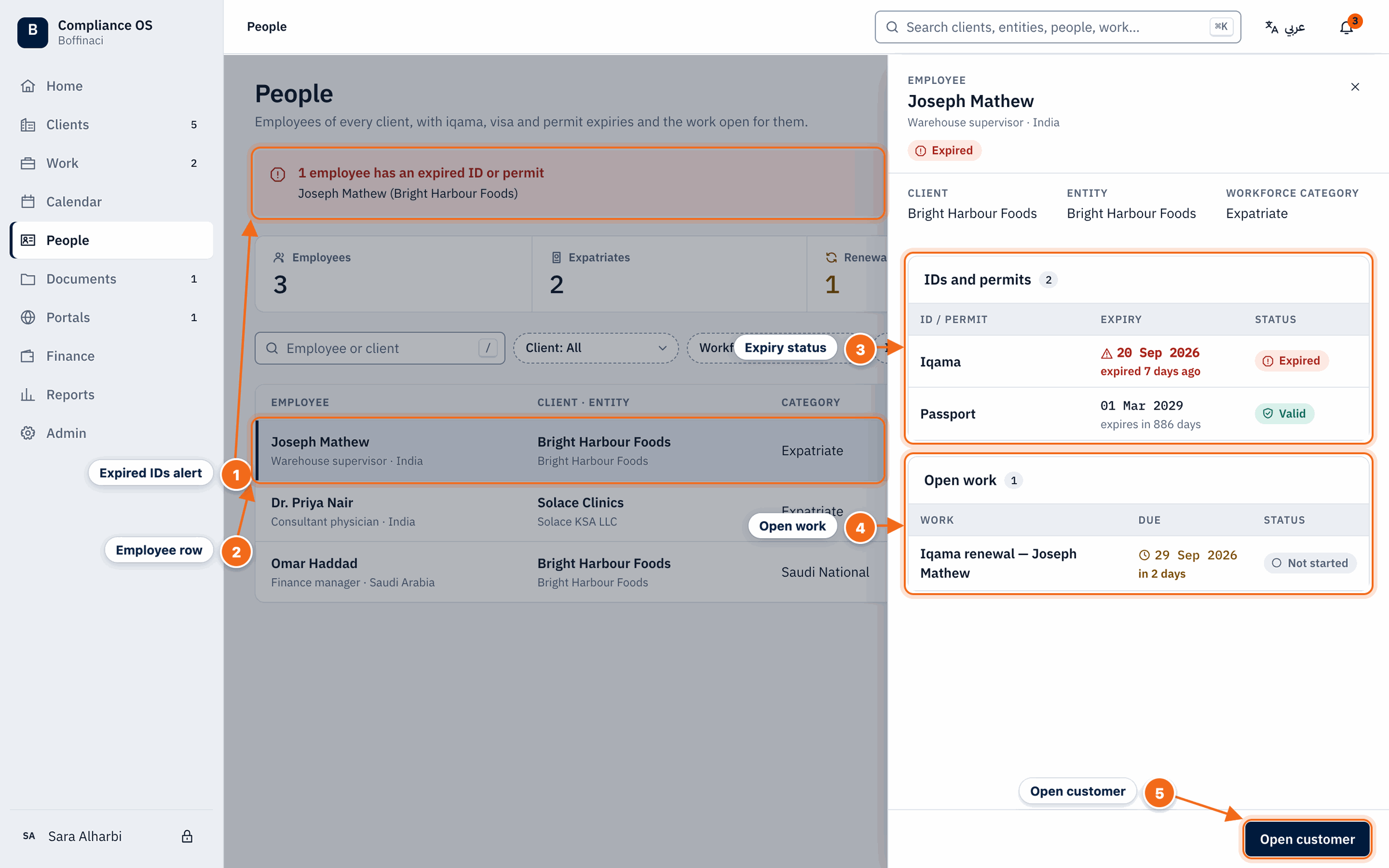The height and width of the screenshot is (868, 1389).
Task: Select the Joseph Mathew employee row
Action: [x=570, y=450]
